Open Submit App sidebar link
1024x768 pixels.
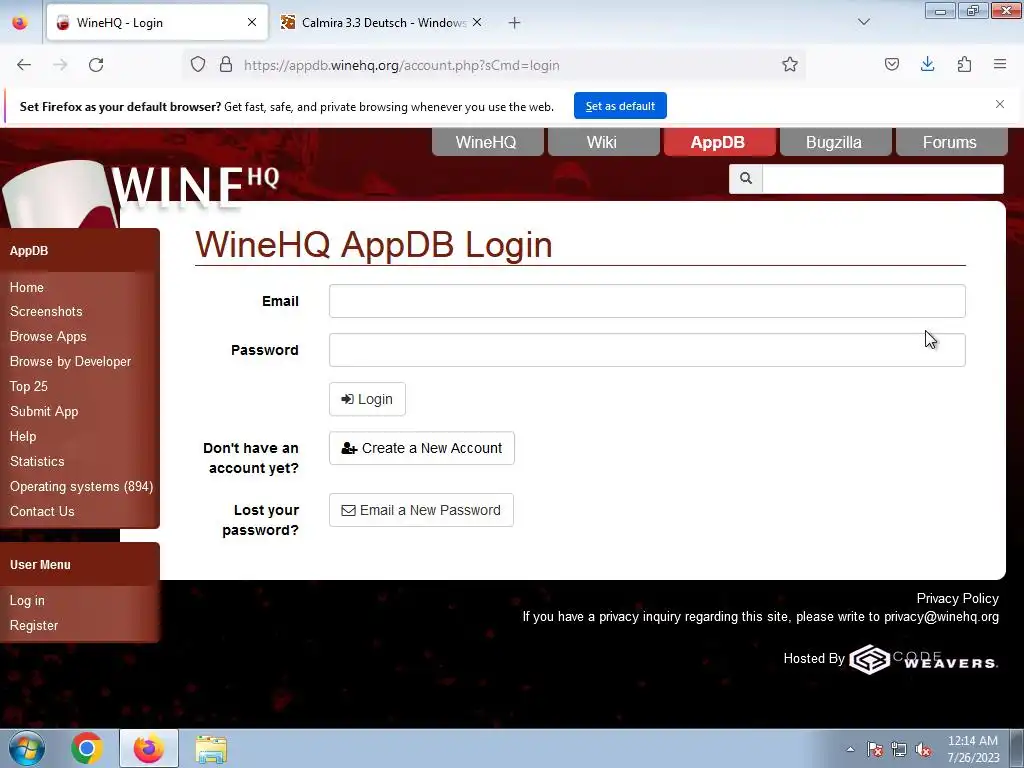click(x=44, y=411)
